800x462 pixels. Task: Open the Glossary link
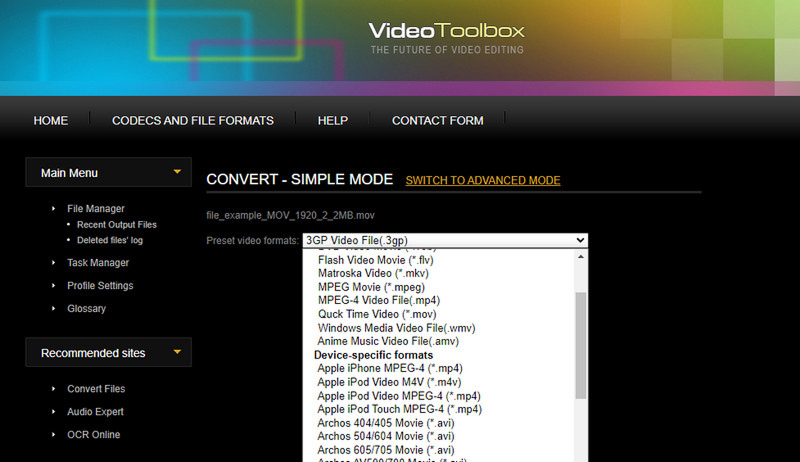86,309
